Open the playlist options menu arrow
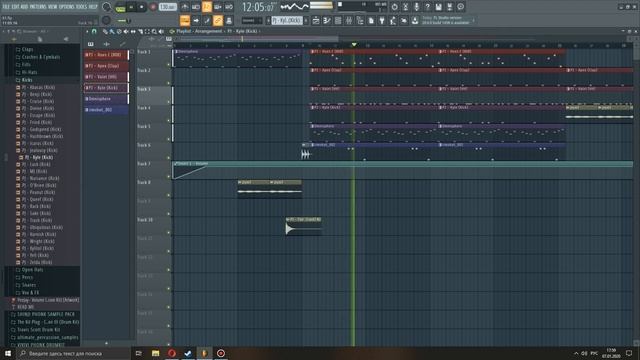 click(x=87, y=31)
